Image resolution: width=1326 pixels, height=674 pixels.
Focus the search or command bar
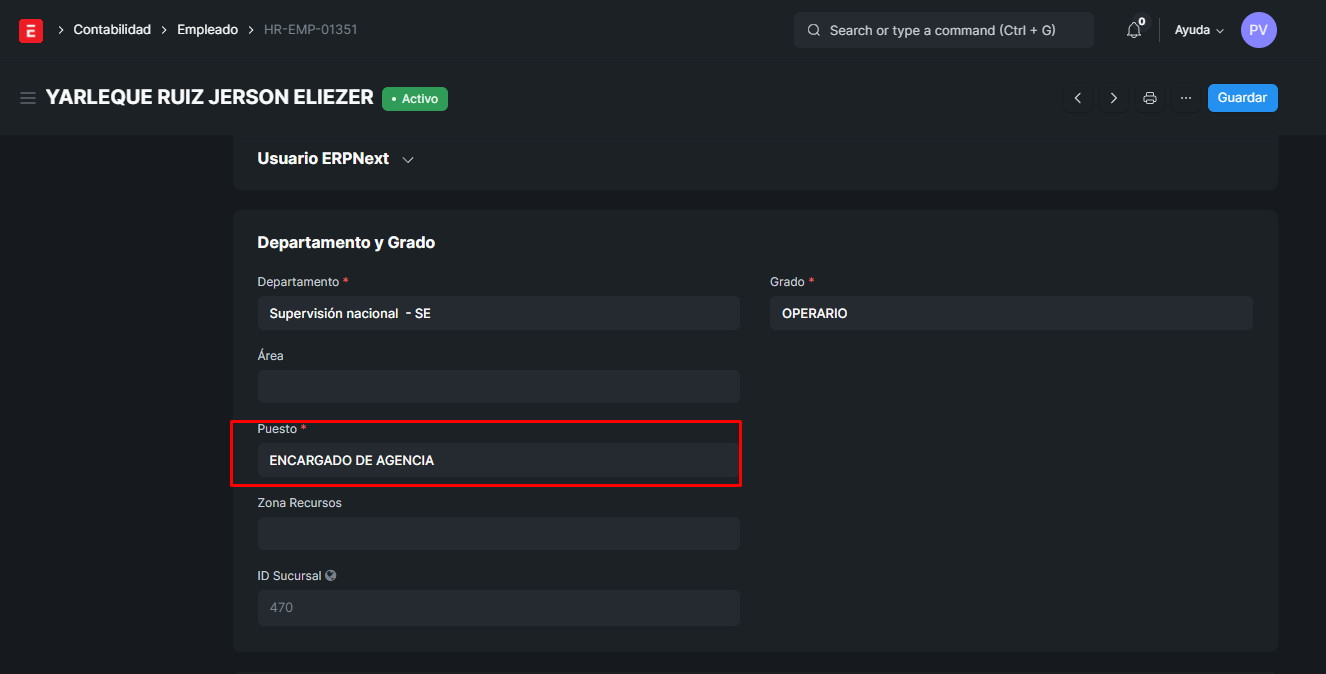943,30
